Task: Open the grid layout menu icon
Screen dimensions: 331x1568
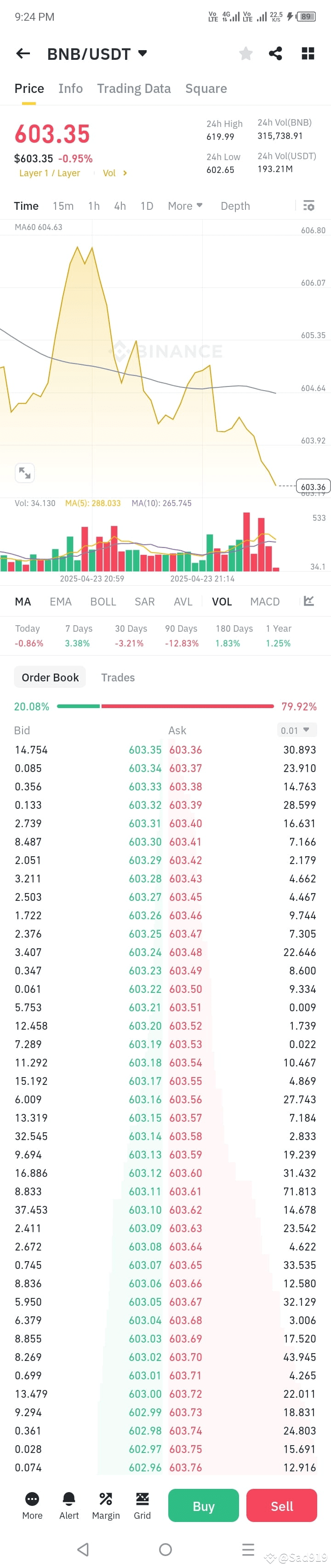Action: pos(308,53)
